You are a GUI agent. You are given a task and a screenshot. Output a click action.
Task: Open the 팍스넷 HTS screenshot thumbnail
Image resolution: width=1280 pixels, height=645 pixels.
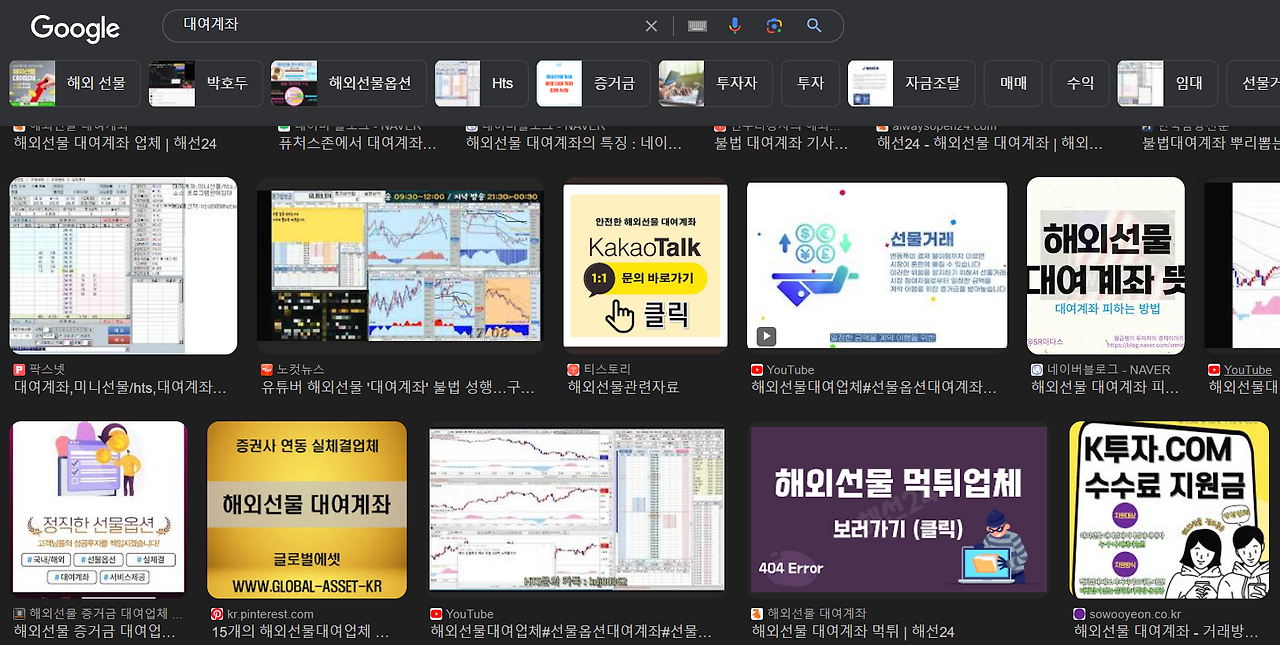pos(124,266)
